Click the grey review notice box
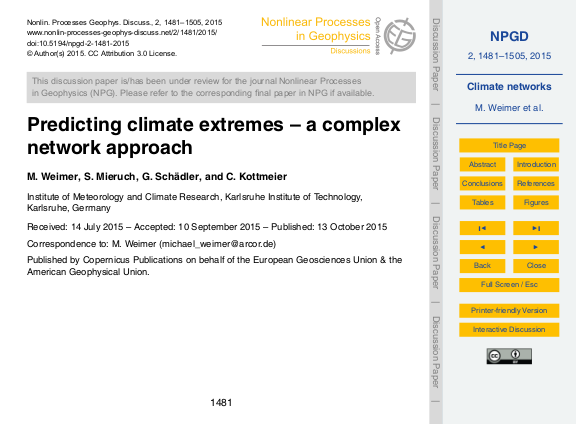Viewport: 576px width, 424px height. tap(221, 87)
